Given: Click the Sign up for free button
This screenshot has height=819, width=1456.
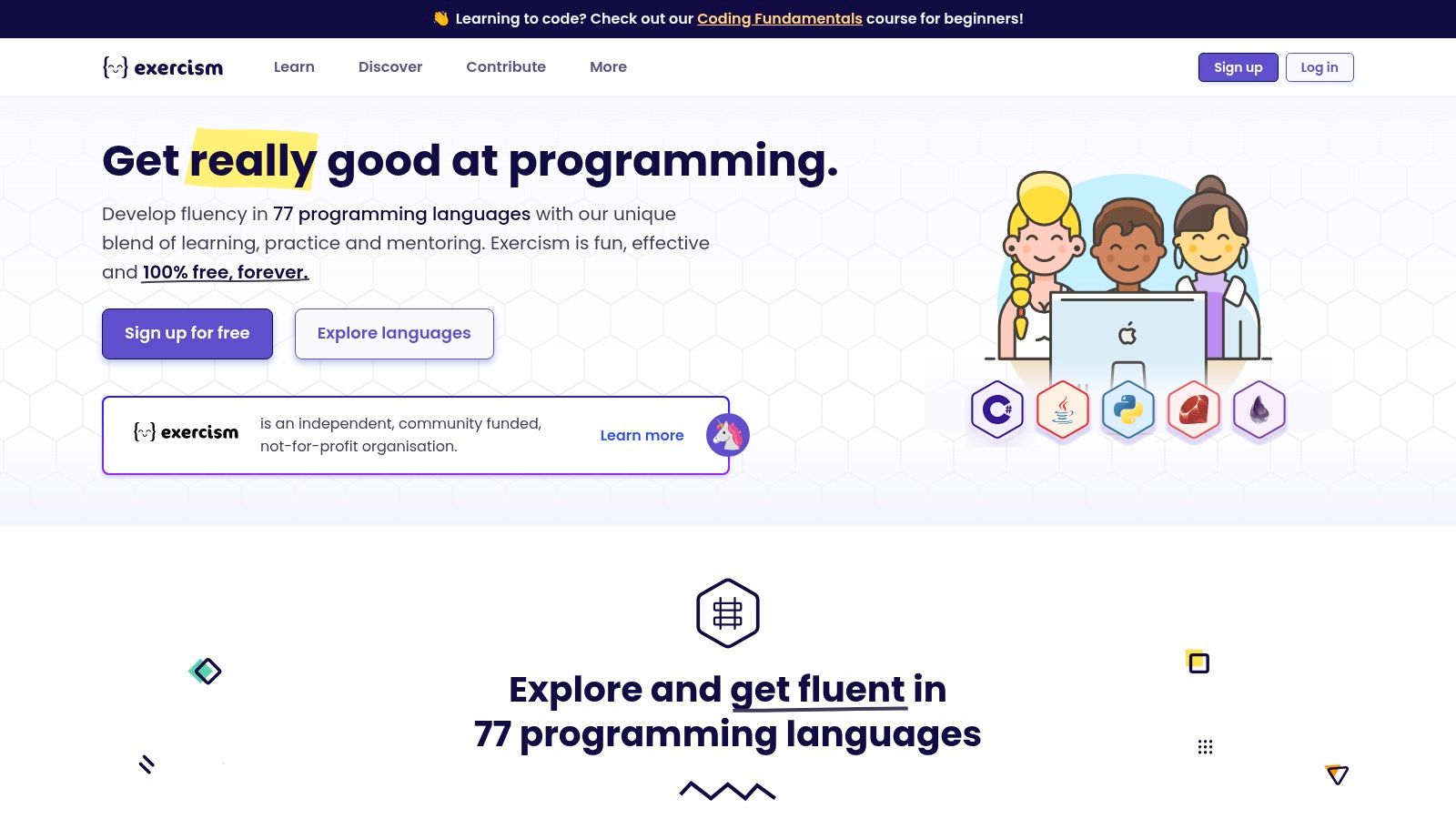Looking at the screenshot, I should tap(187, 333).
